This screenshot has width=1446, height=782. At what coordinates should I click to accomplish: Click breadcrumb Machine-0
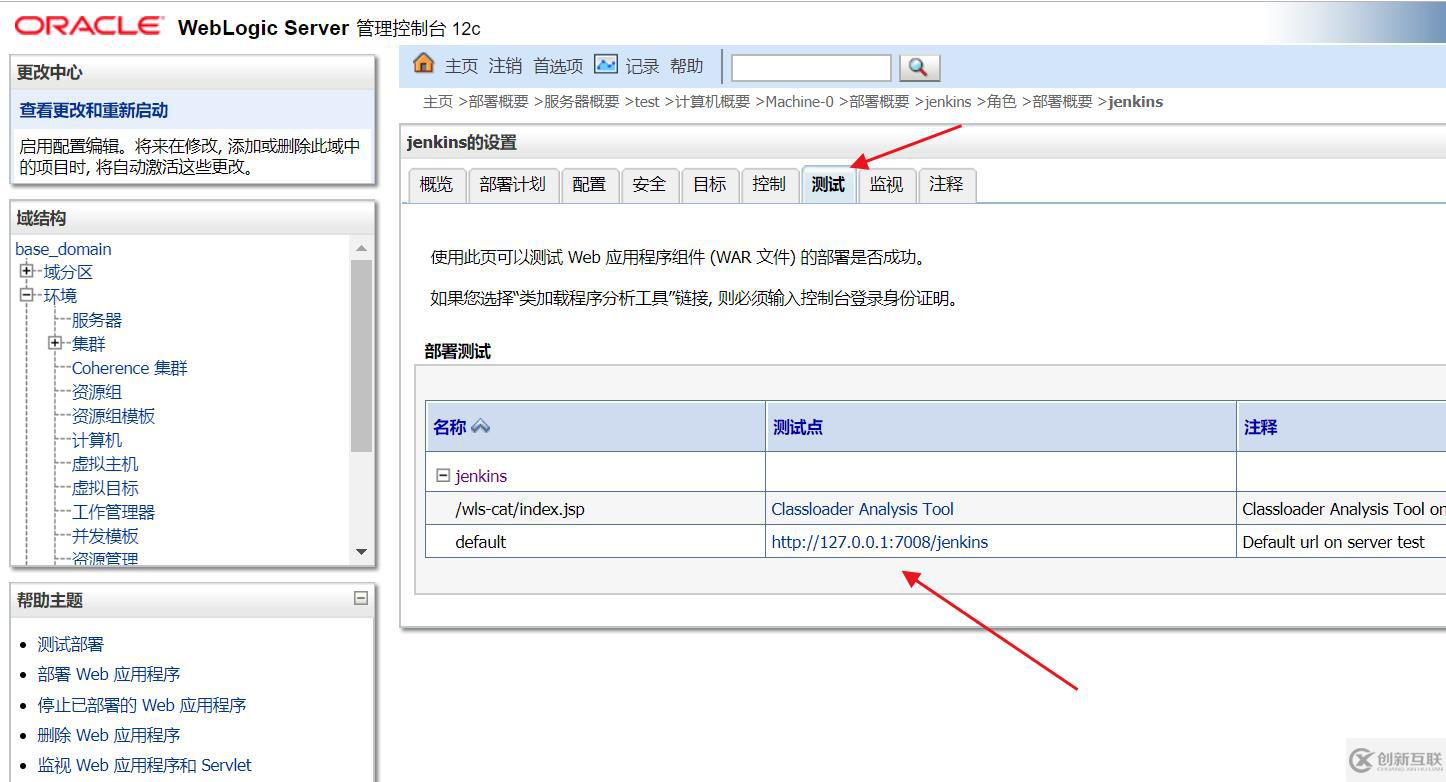tap(800, 101)
